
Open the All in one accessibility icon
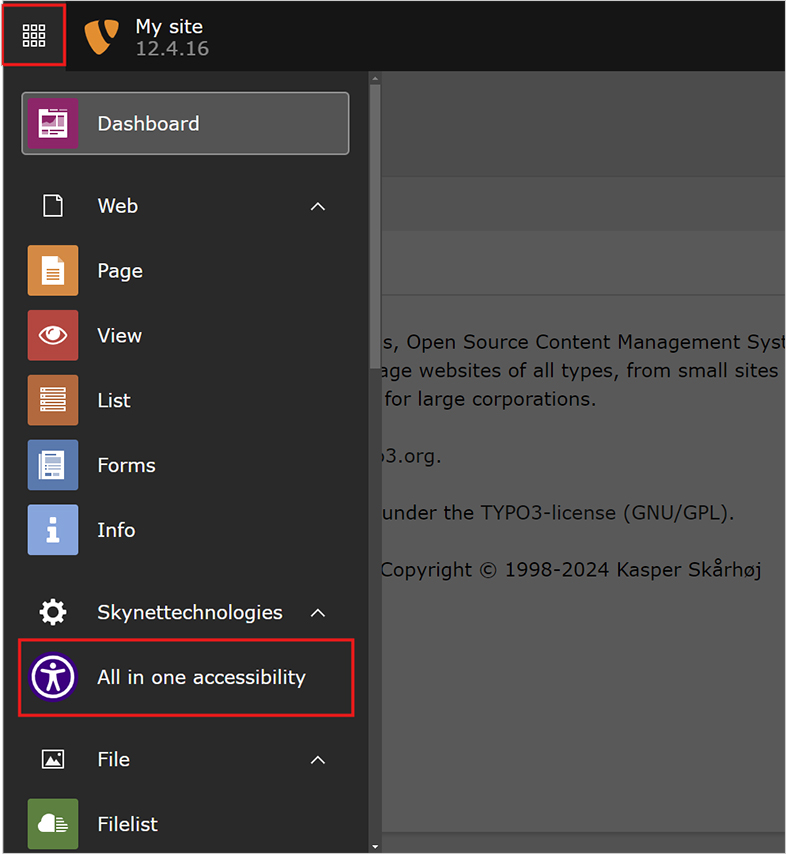[x=53, y=677]
